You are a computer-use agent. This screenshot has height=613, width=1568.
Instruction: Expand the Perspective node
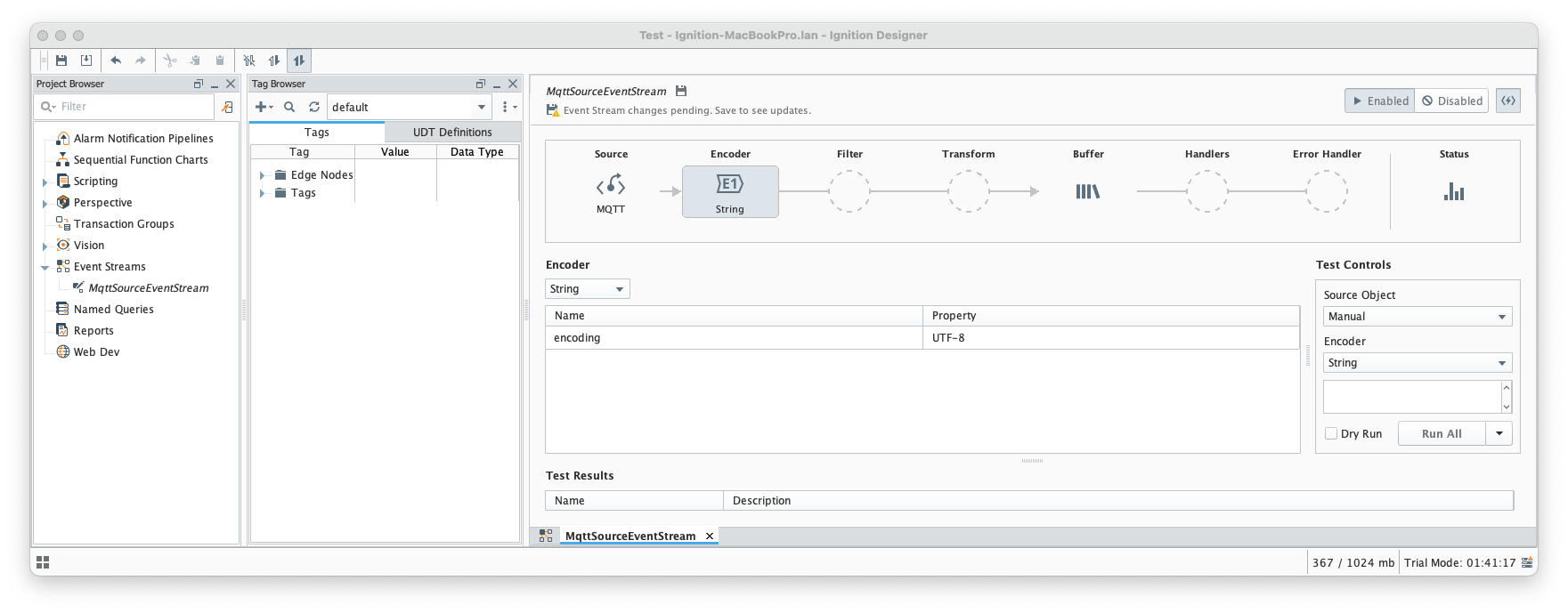coord(45,203)
